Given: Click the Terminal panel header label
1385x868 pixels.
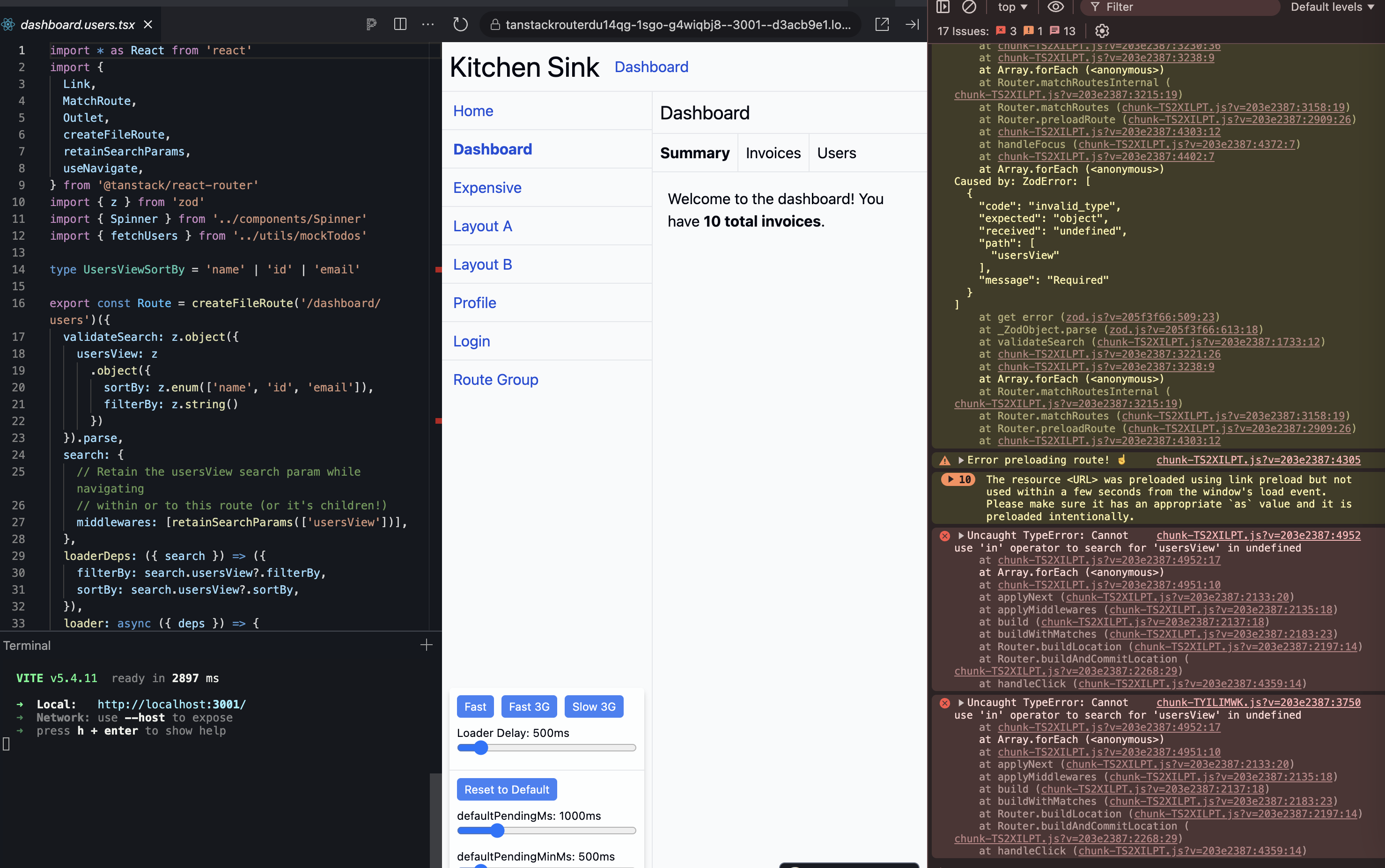Looking at the screenshot, I should pos(27,646).
